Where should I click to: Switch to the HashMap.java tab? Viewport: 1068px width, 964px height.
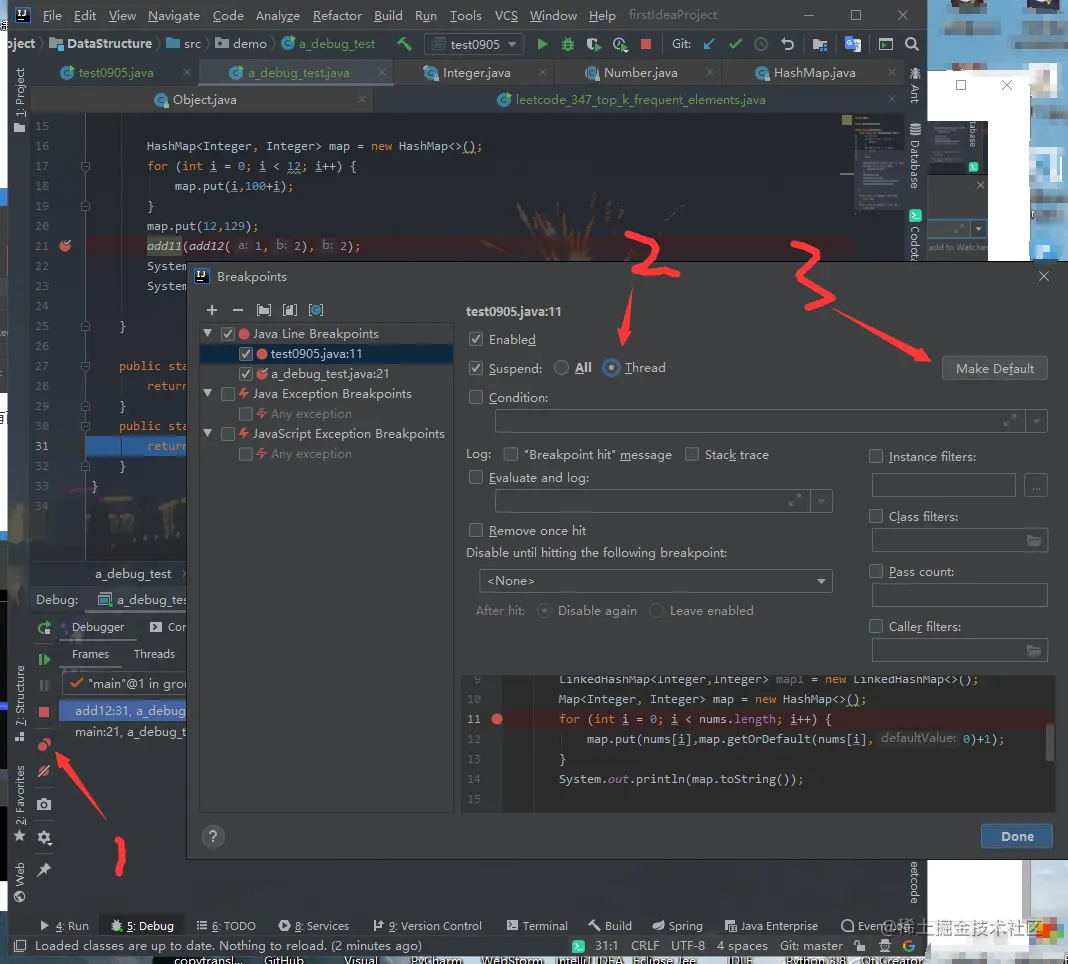coord(814,73)
